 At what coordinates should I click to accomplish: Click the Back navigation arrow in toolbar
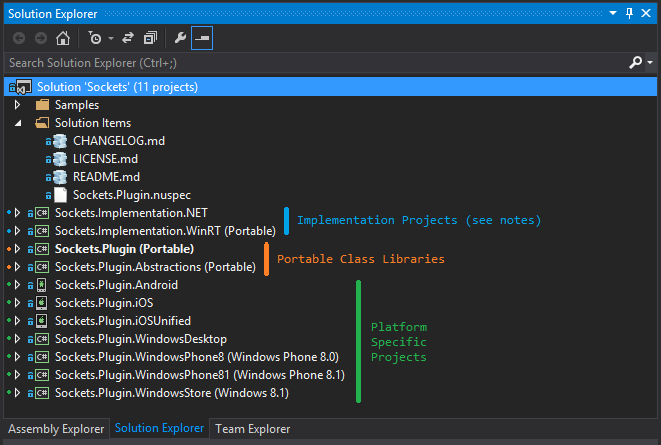(19, 38)
